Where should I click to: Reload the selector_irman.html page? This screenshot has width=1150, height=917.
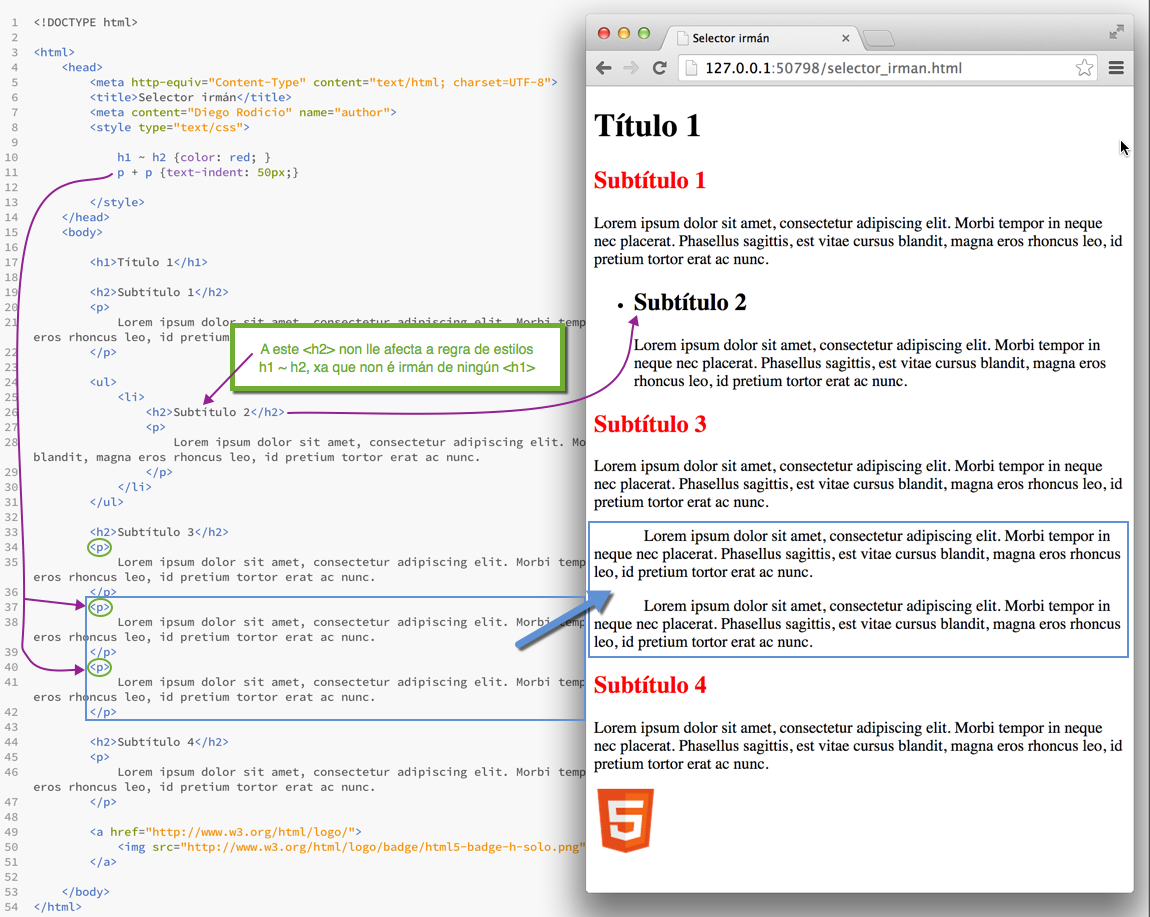(660, 68)
